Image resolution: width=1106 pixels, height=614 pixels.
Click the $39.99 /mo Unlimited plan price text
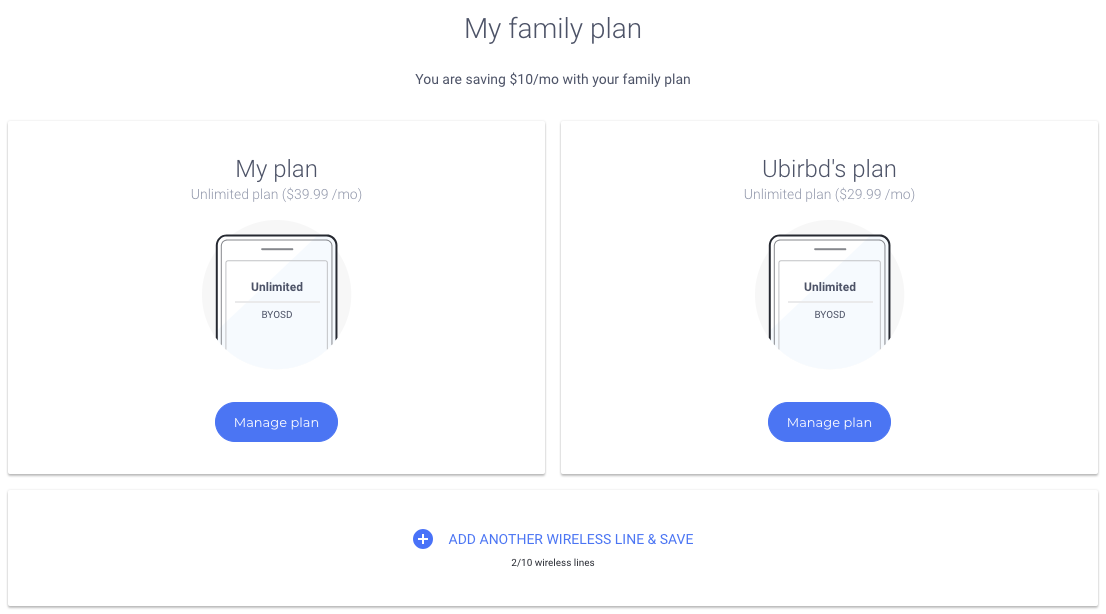[x=276, y=194]
